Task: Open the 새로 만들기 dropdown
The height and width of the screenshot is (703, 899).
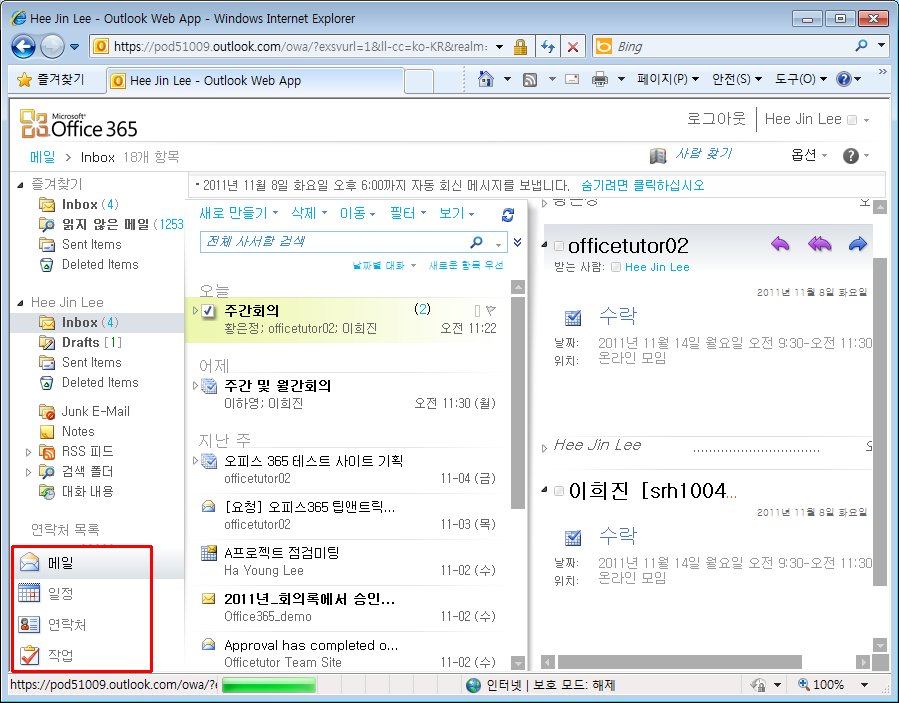Action: coord(239,213)
